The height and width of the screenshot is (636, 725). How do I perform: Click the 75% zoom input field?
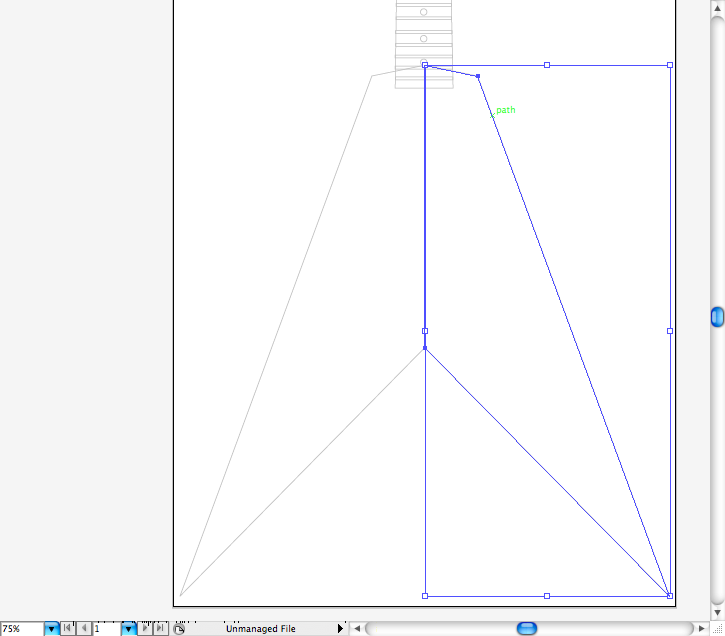[21, 629]
